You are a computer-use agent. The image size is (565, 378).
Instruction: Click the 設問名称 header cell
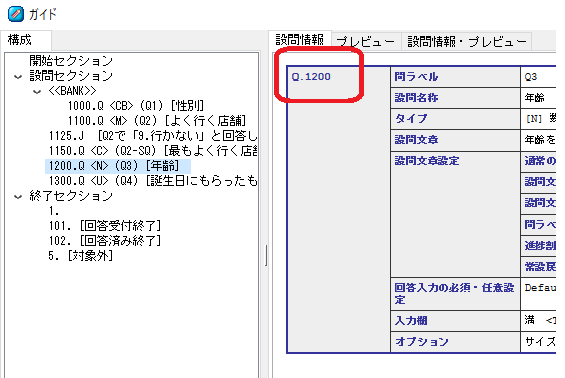click(x=456, y=98)
